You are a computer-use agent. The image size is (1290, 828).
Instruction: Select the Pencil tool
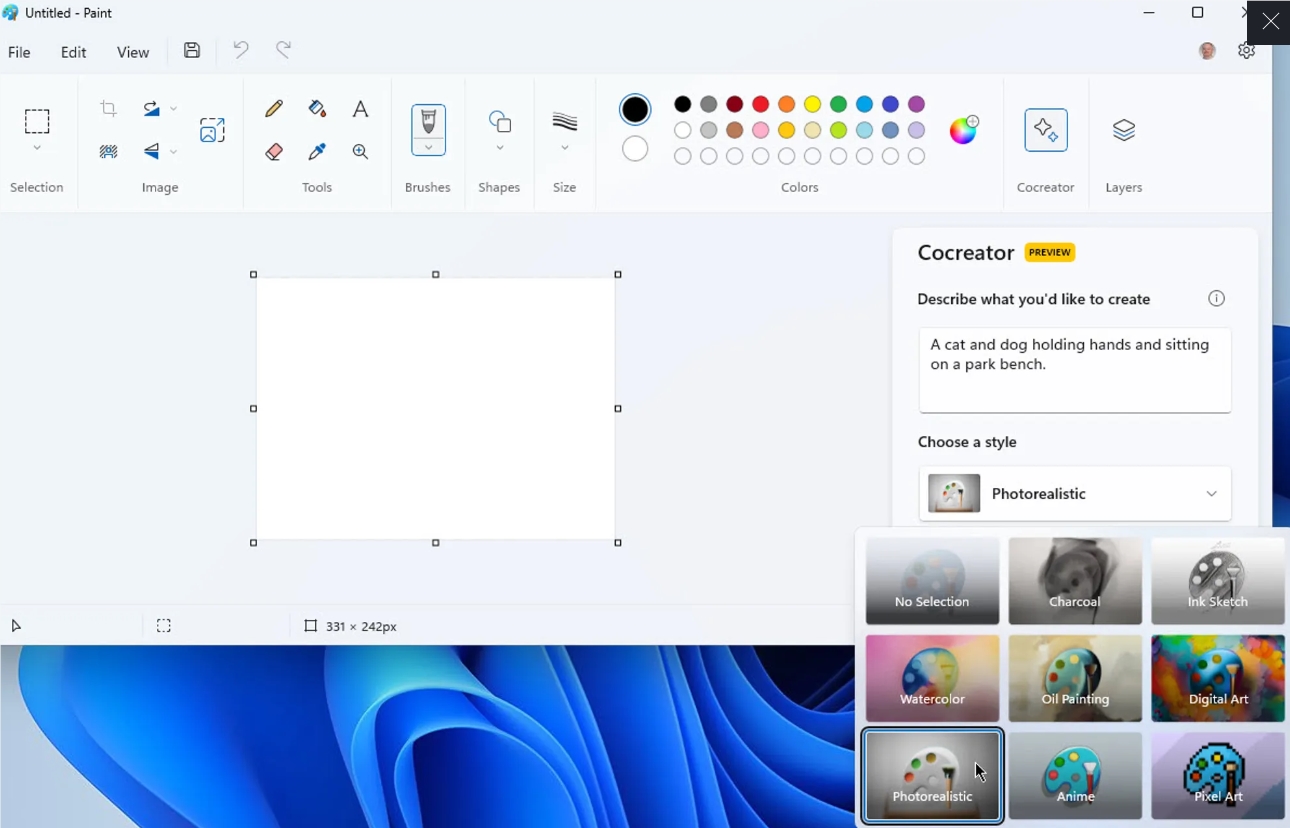[x=274, y=108]
